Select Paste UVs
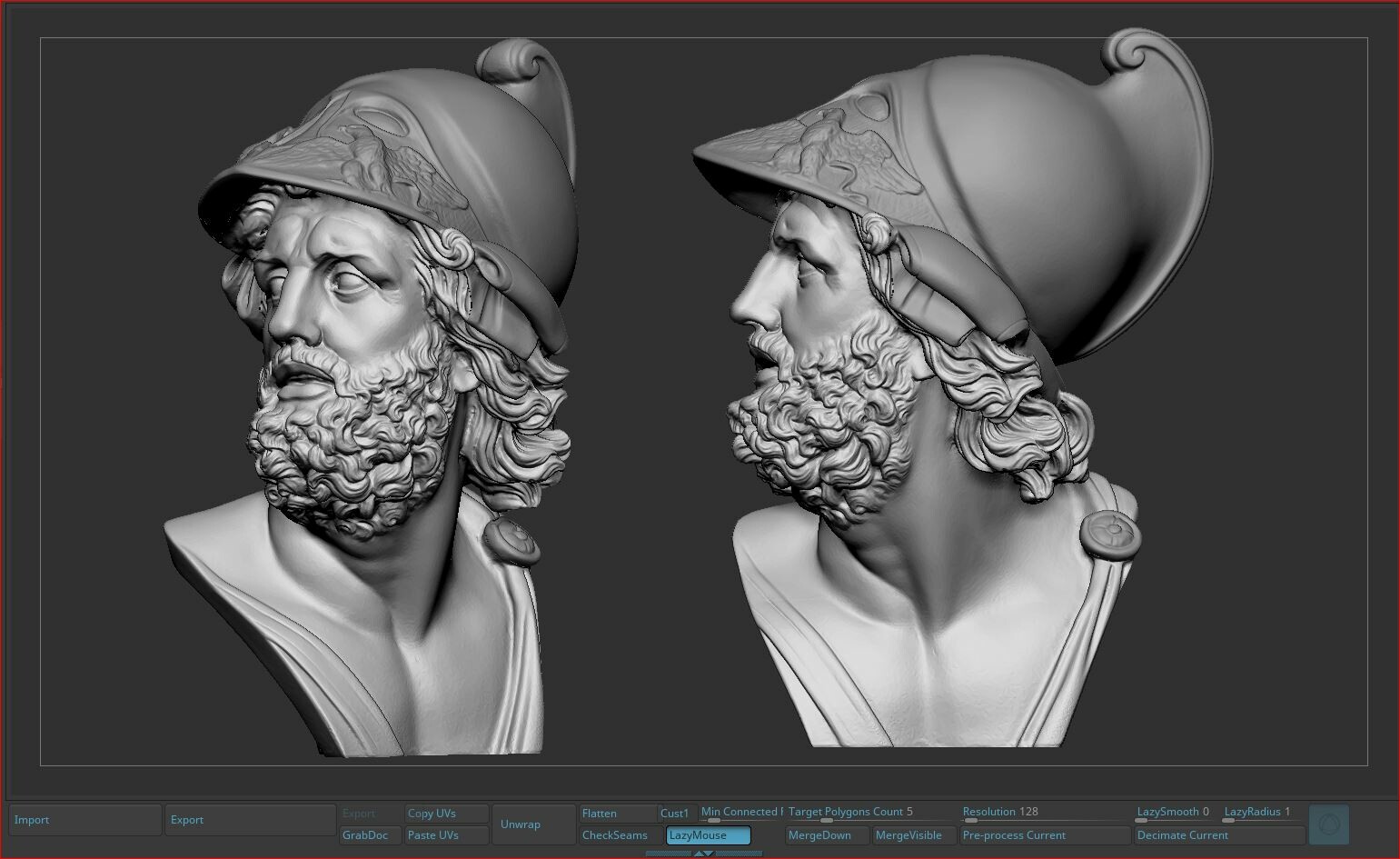Image resolution: width=1400 pixels, height=859 pixels. [x=447, y=835]
